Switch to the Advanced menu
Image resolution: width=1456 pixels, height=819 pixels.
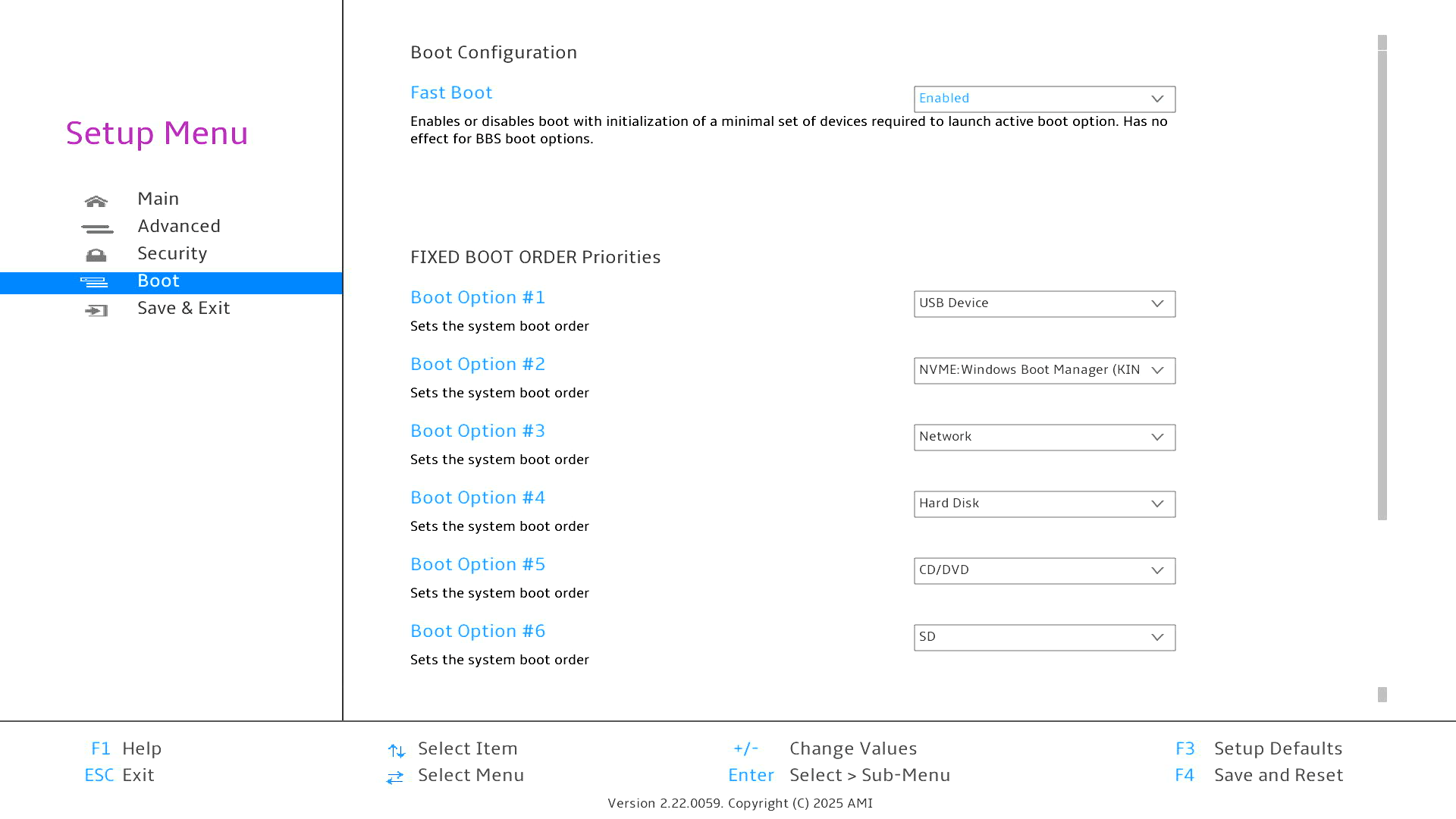pos(179,227)
